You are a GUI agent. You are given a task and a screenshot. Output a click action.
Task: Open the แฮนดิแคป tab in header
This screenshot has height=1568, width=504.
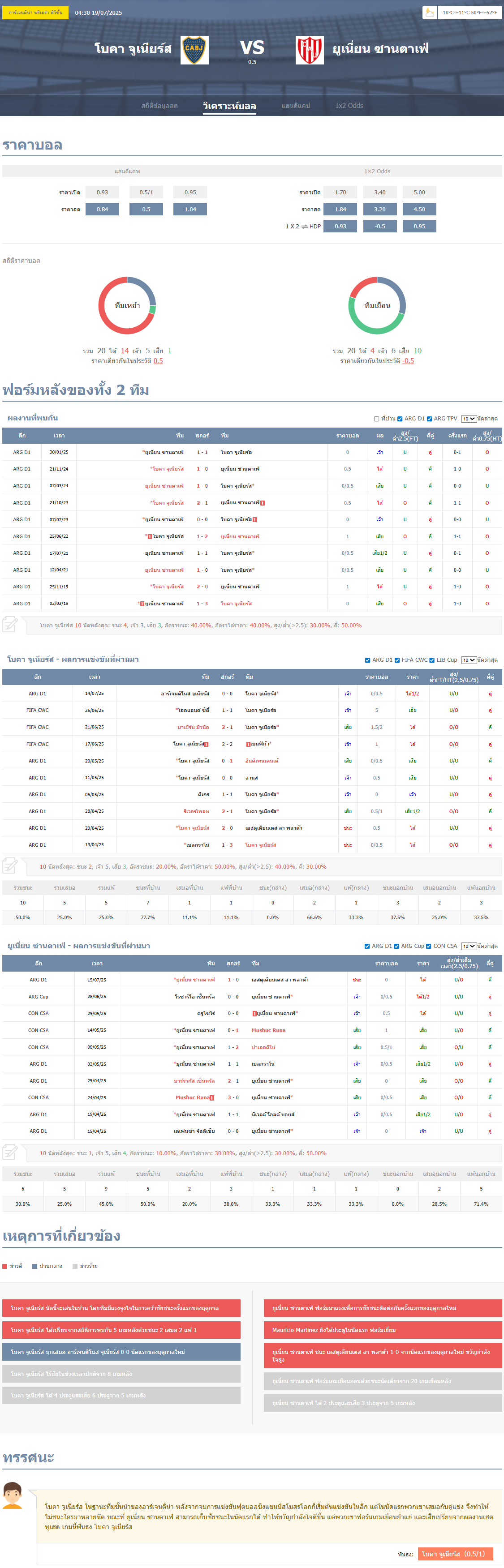click(296, 106)
